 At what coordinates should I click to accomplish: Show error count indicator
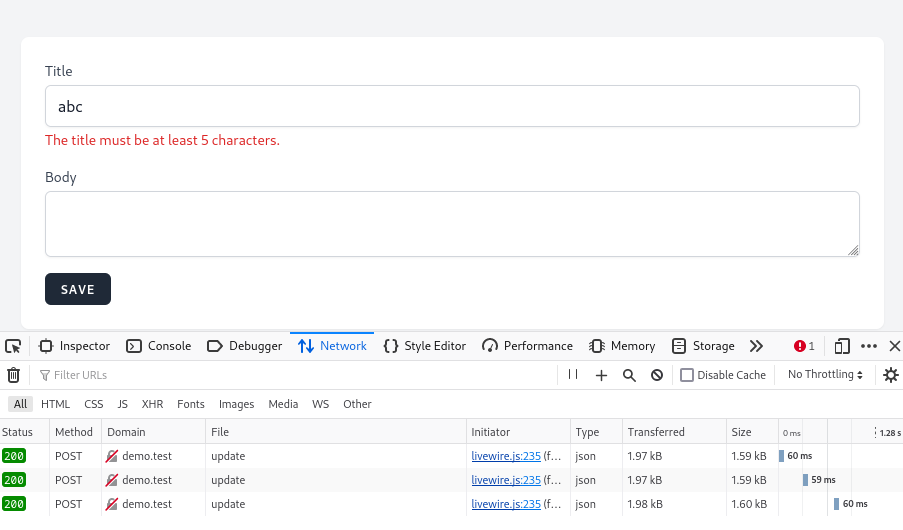(804, 346)
